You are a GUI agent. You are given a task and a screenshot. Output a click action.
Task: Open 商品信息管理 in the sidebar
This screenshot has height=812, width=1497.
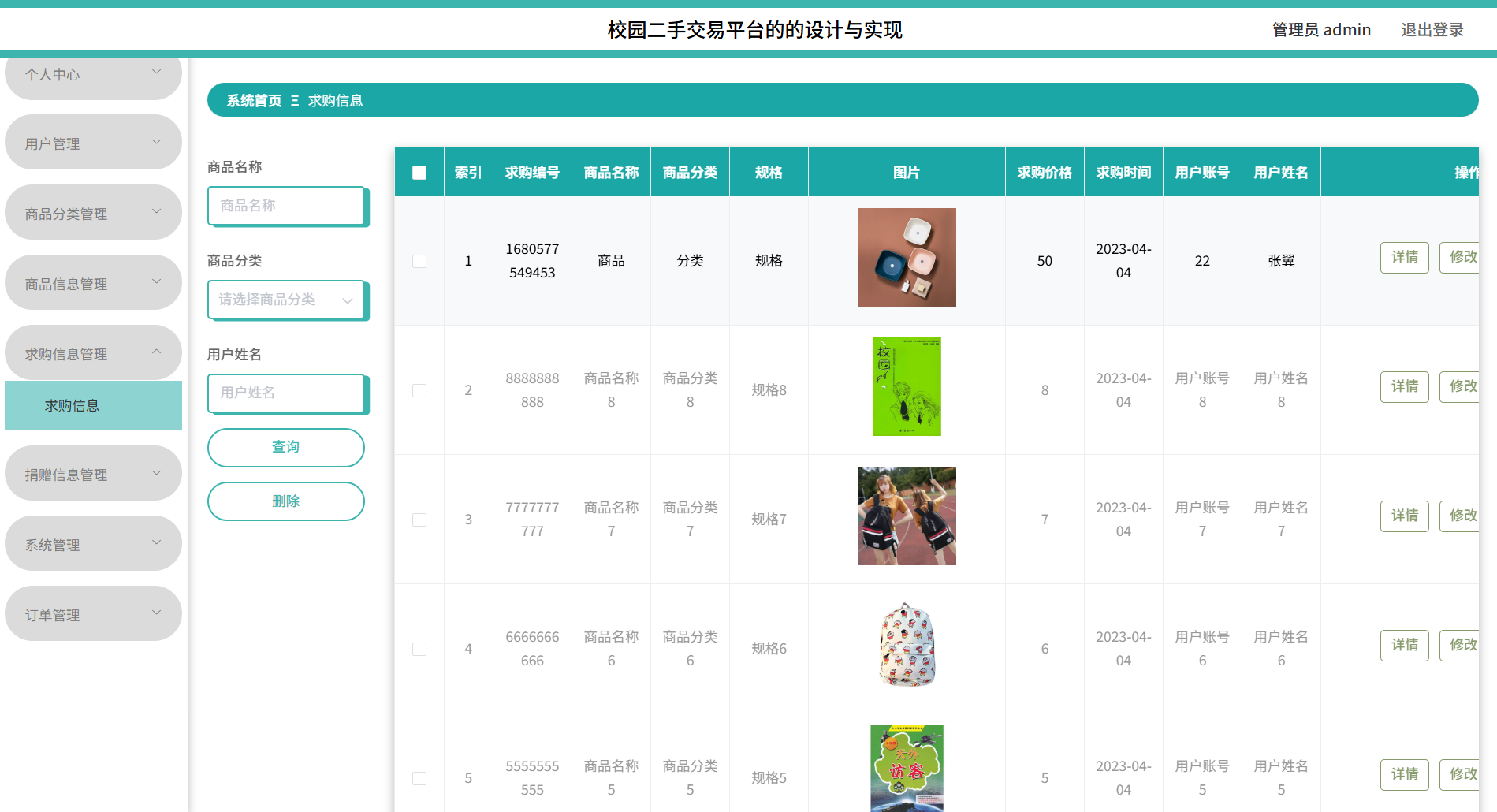point(92,281)
